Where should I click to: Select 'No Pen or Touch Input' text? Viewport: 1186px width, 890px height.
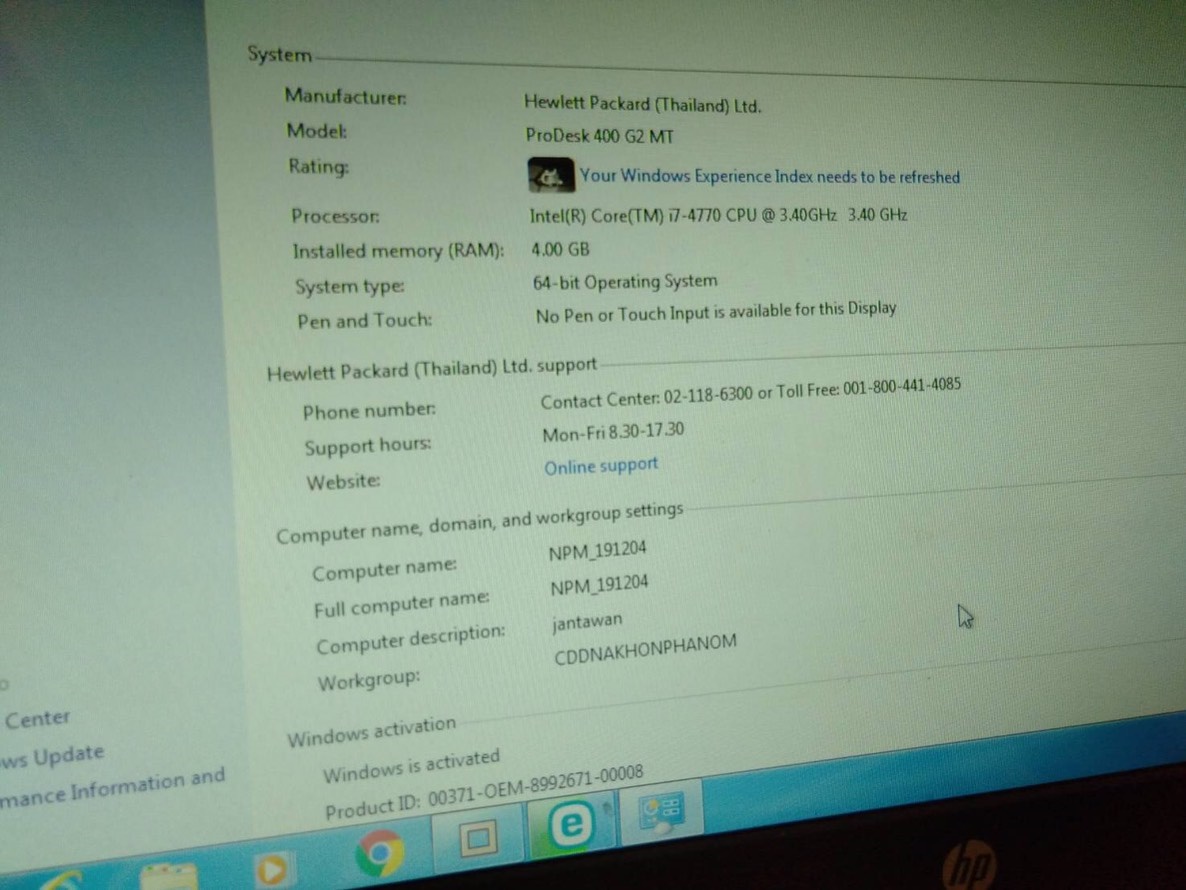point(622,314)
